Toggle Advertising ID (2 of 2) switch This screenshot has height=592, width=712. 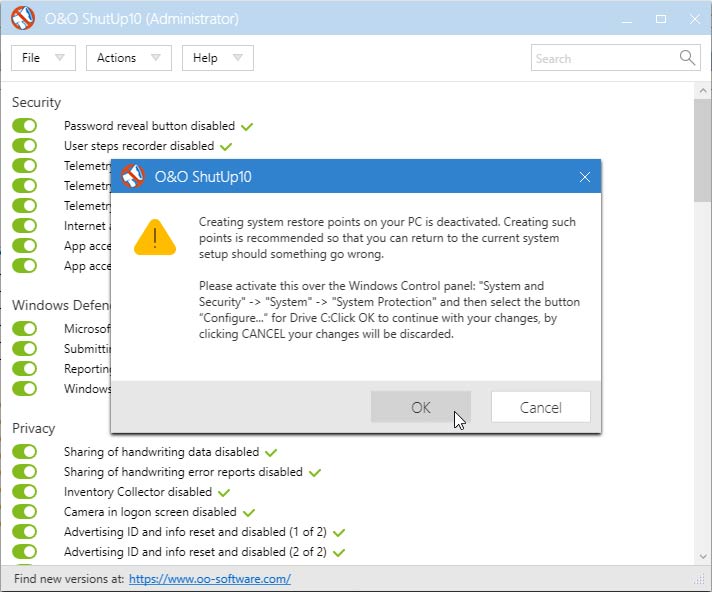[x=25, y=552]
